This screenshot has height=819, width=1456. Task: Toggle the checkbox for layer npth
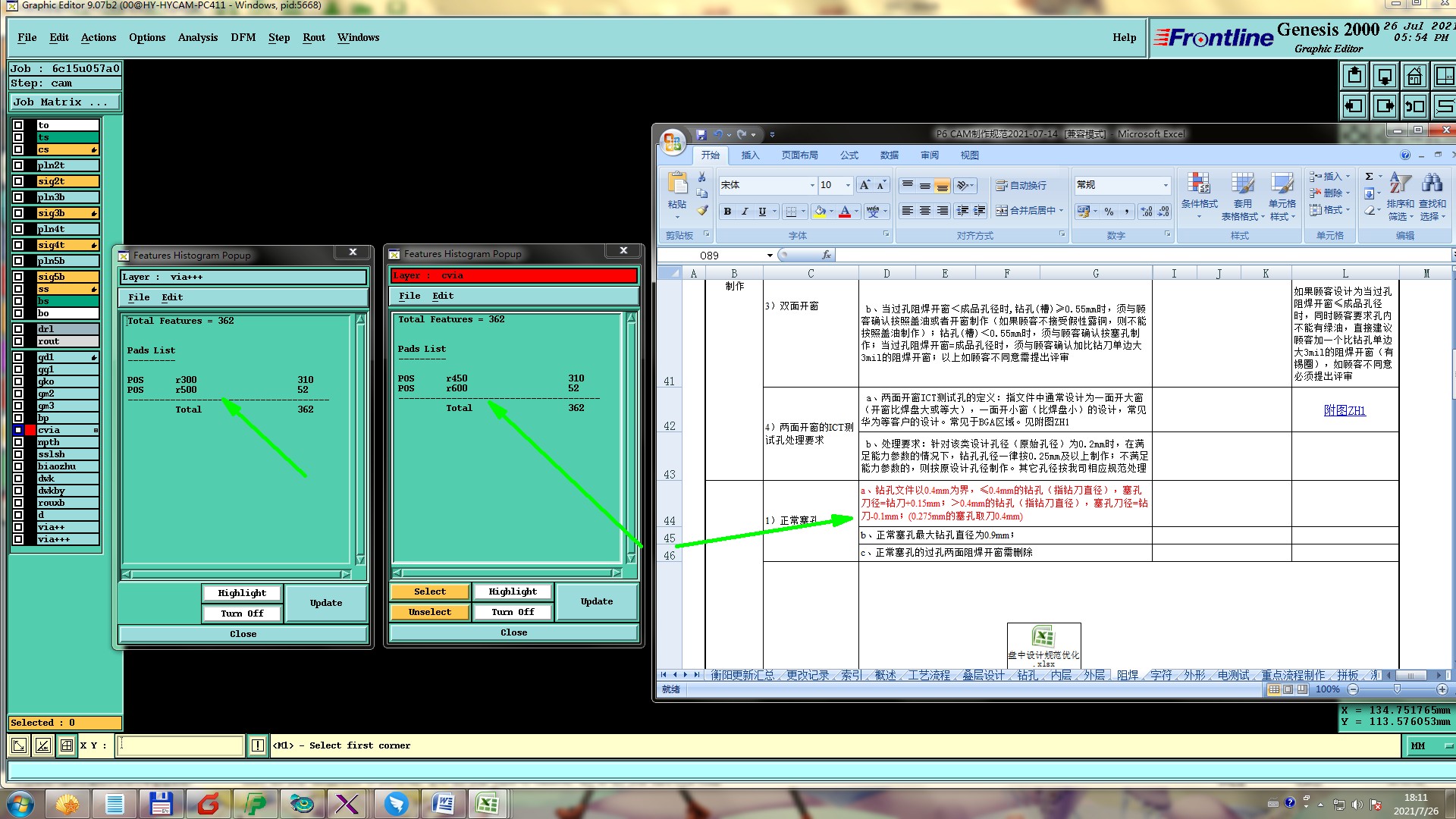pyautogui.click(x=18, y=442)
